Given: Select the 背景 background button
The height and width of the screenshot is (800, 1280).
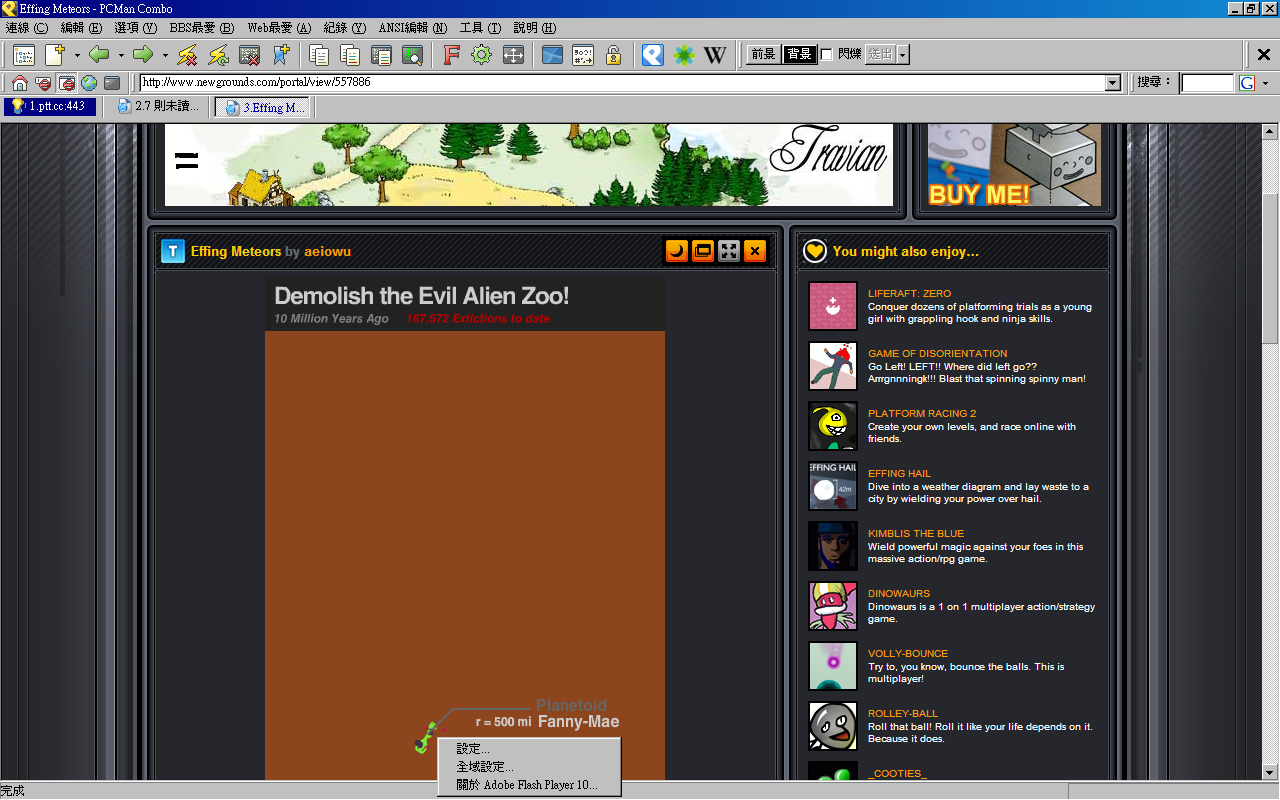Looking at the screenshot, I should pos(799,55).
